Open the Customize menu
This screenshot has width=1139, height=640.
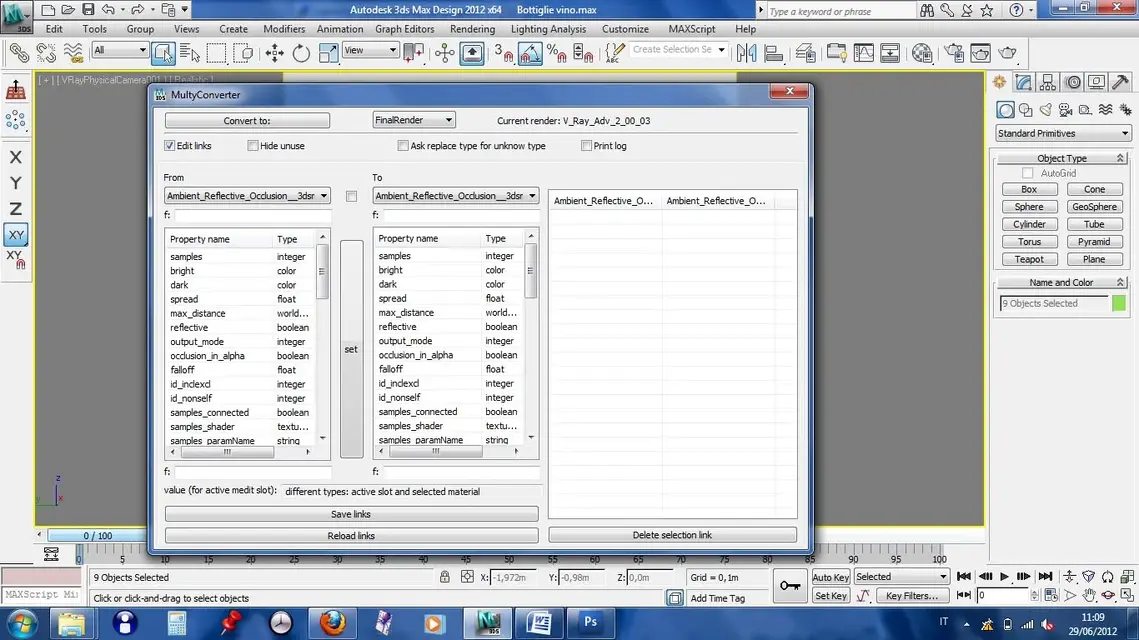(625, 29)
